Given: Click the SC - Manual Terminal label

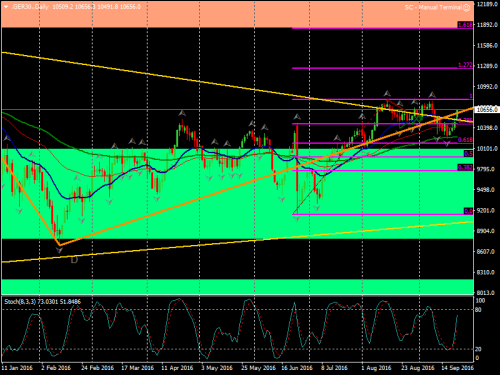Looking at the screenshot, I should click(433, 7).
